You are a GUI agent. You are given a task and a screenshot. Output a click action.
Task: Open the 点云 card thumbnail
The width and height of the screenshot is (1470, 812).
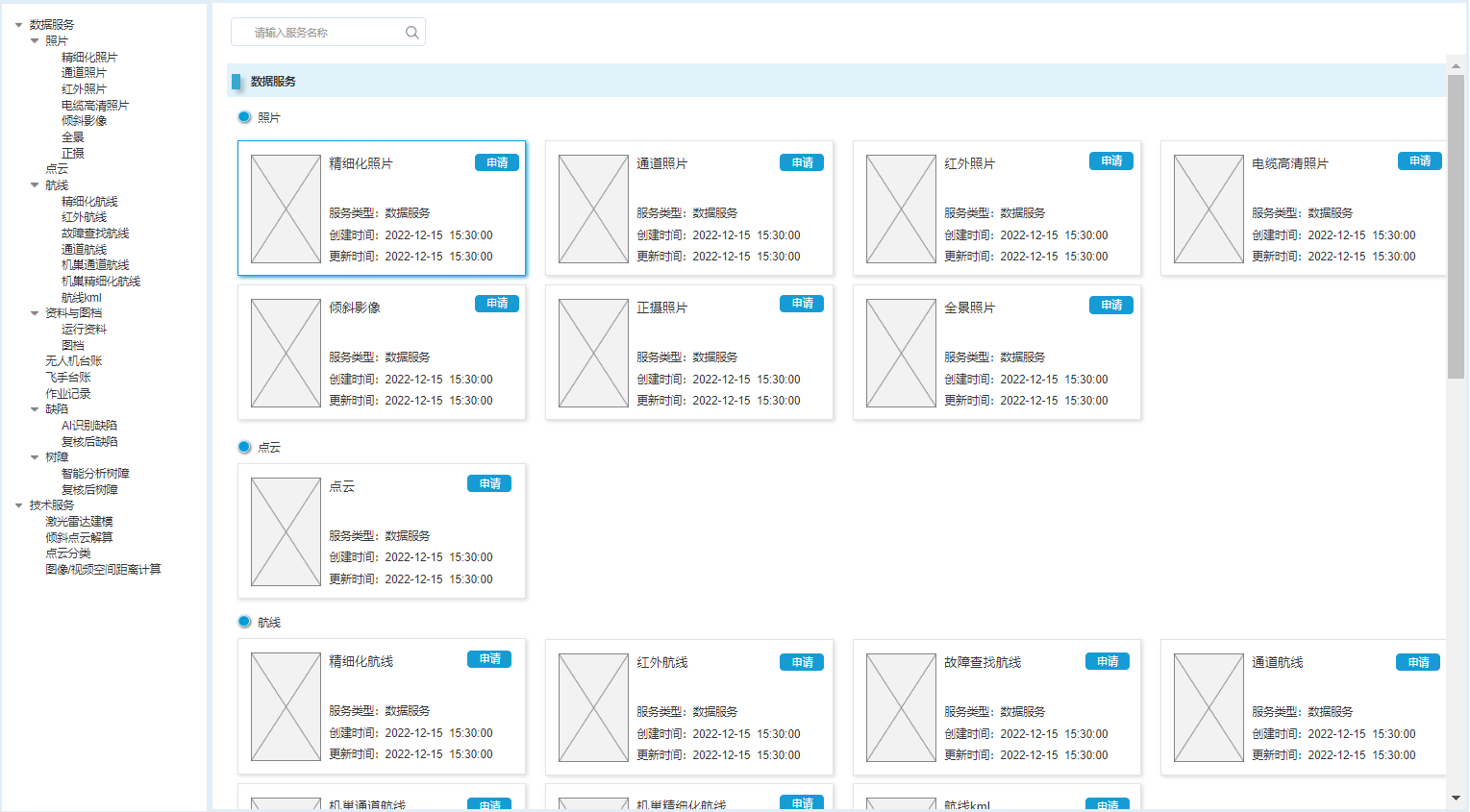[286, 532]
